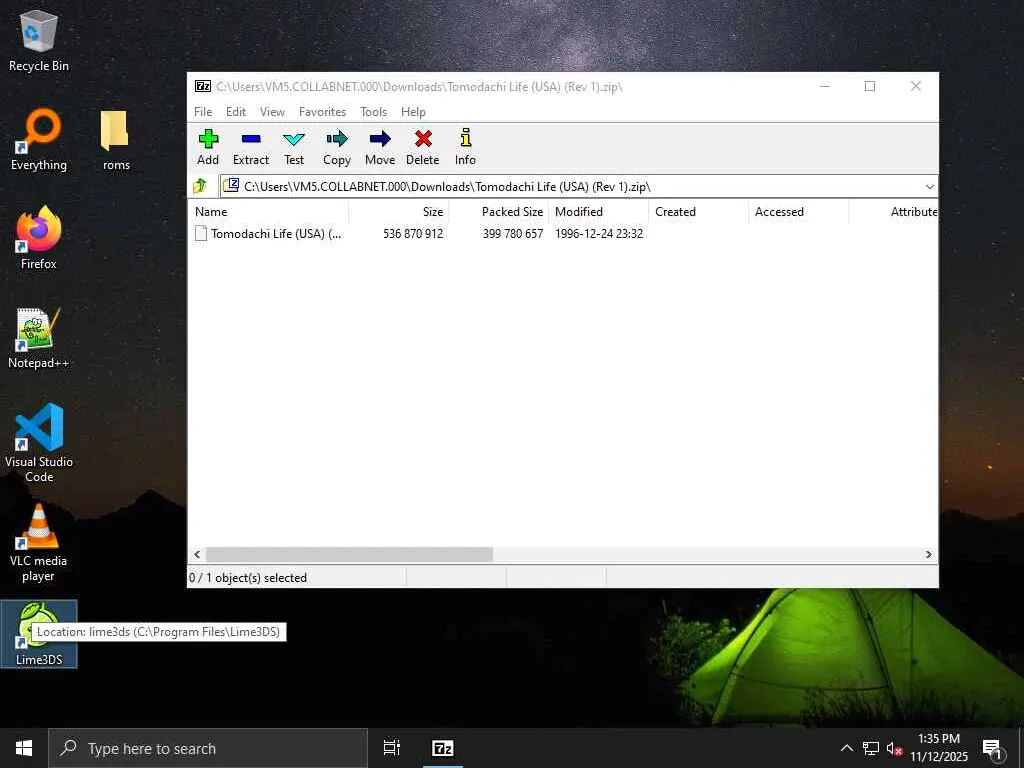The image size is (1024, 768).
Task: Open the Help menu
Action: pyautogui.click(x=413, y=112)
